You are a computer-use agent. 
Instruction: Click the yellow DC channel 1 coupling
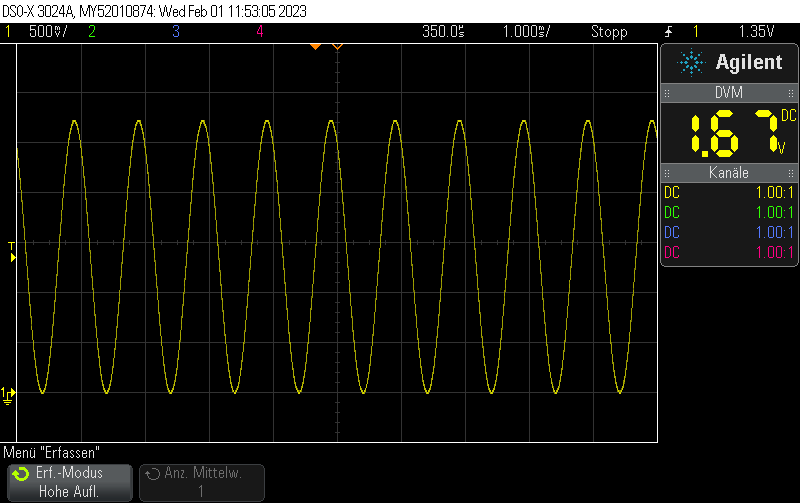click(672, 193)
